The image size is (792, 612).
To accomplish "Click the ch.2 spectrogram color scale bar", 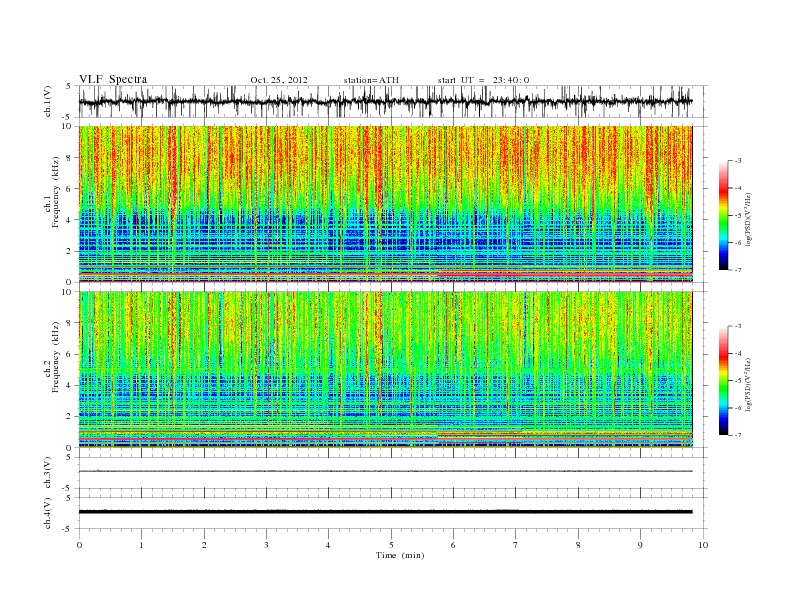I will (724, 380).
